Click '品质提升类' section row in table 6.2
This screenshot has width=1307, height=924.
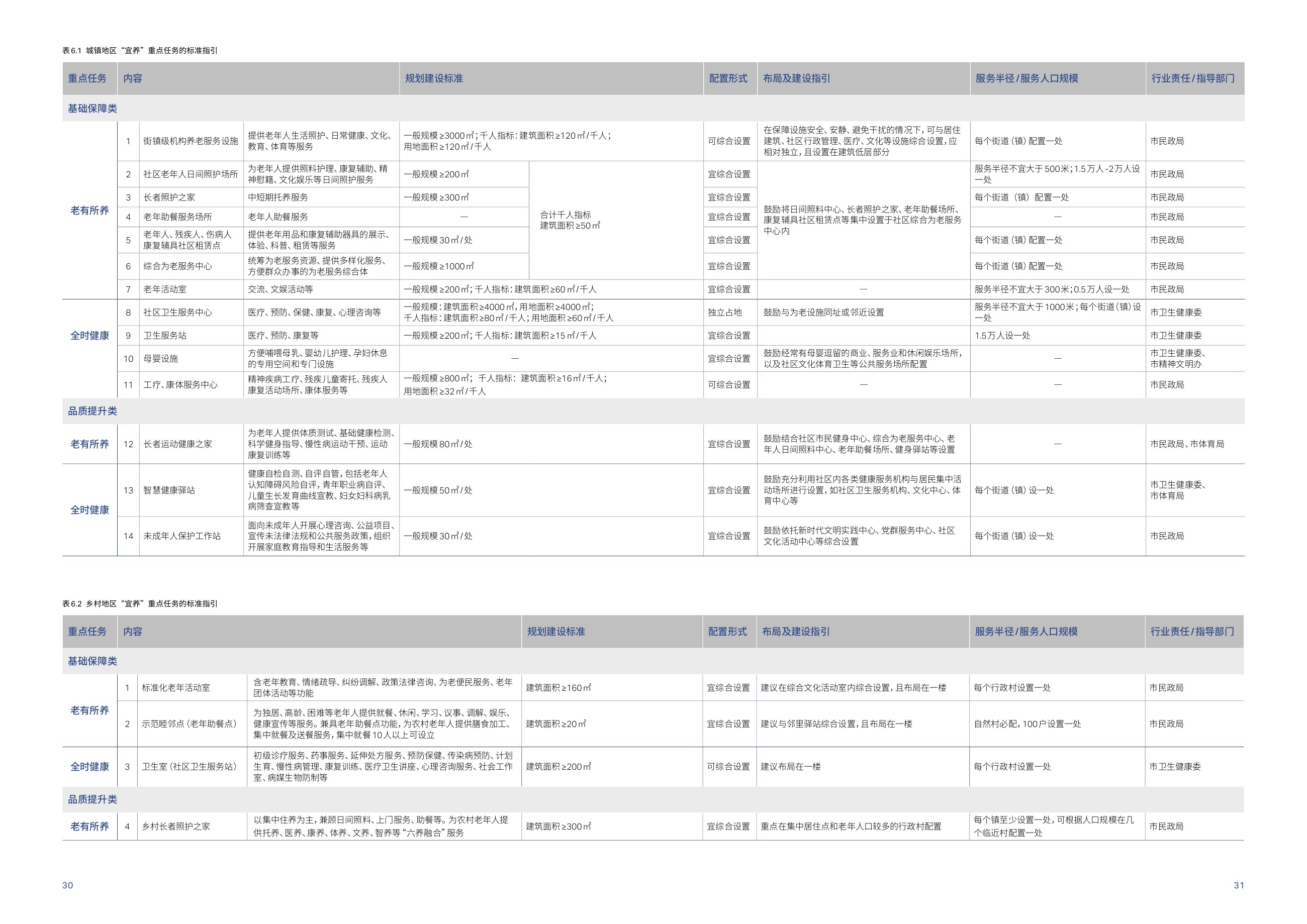click(x=653, y=799)
